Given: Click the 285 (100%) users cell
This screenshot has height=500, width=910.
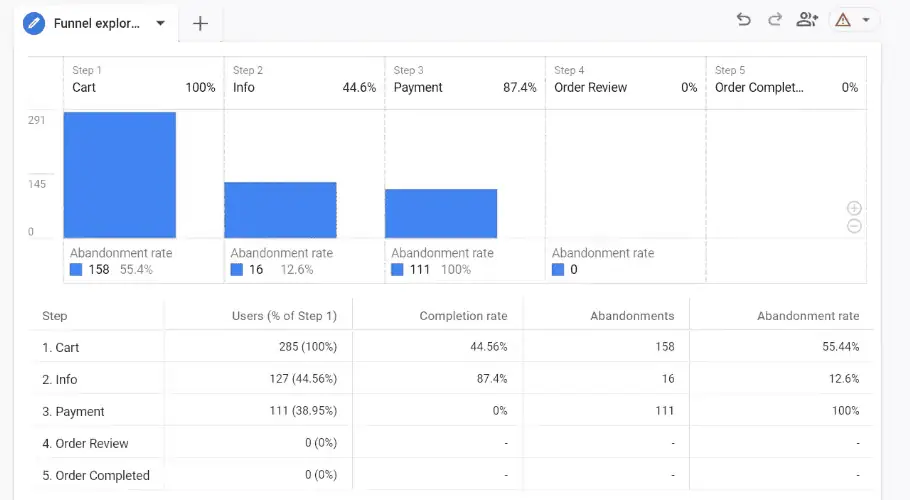Looking at the screenshot, I should [308, 347].
